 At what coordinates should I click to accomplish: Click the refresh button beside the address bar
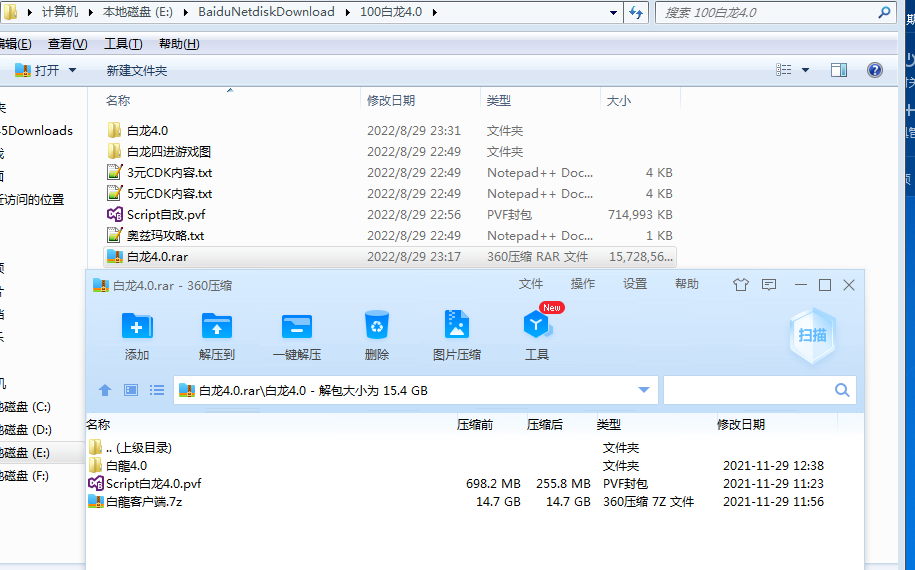636,12
